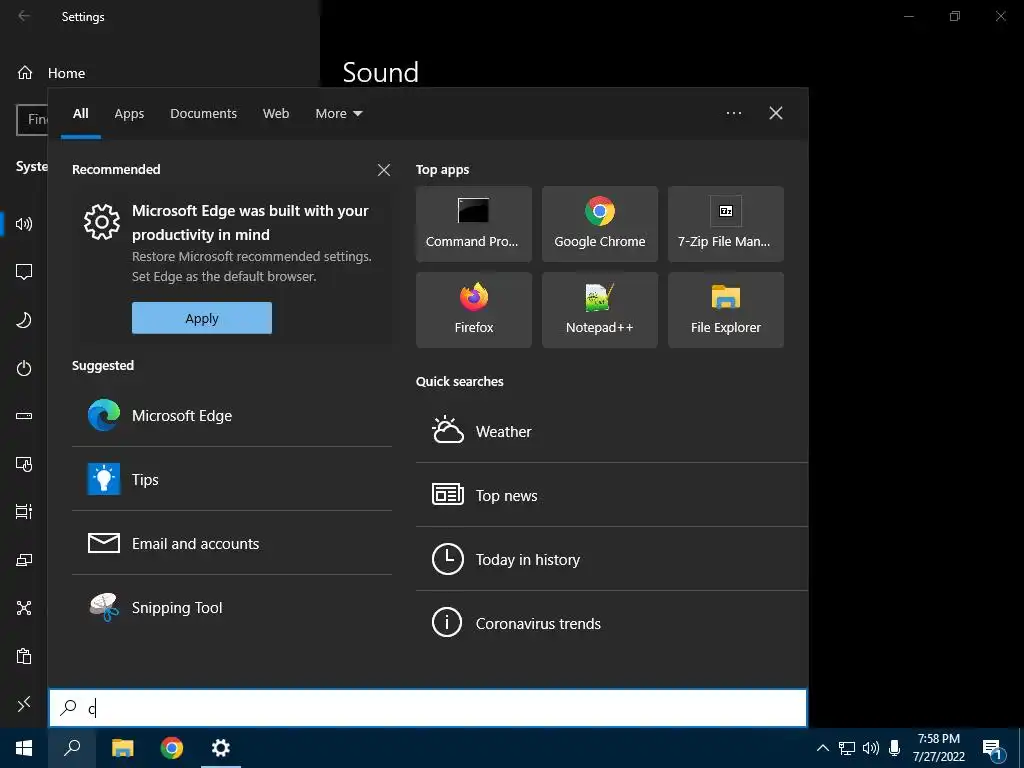1024x768 pixels.
Task: Open Email and accounts suggestion
Action: point(232,543)
